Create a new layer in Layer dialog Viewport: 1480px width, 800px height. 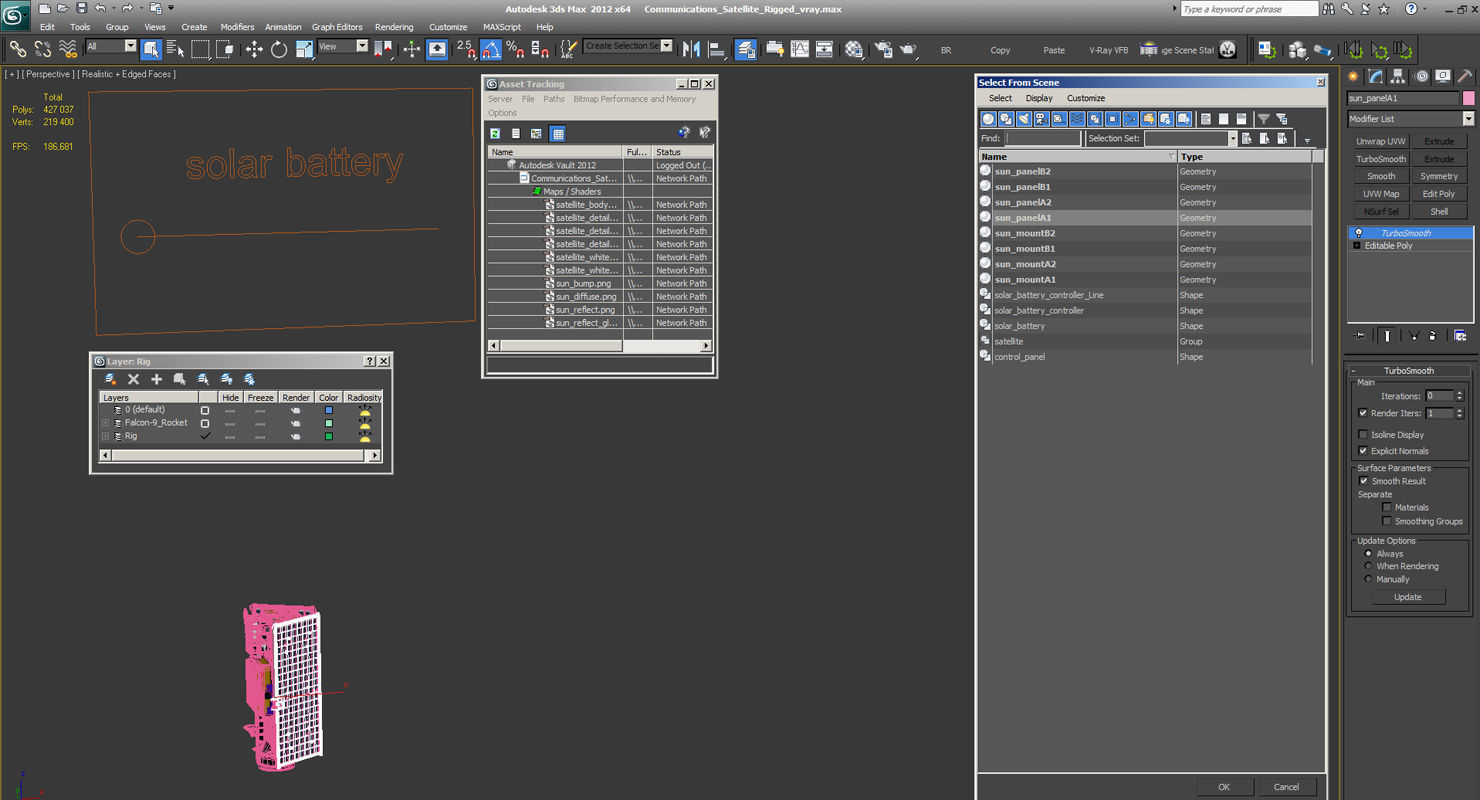click(110, 379)
